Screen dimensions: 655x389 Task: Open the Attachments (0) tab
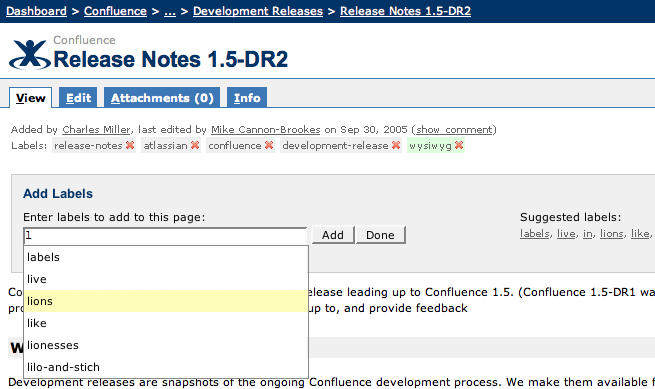pos(162,98)
